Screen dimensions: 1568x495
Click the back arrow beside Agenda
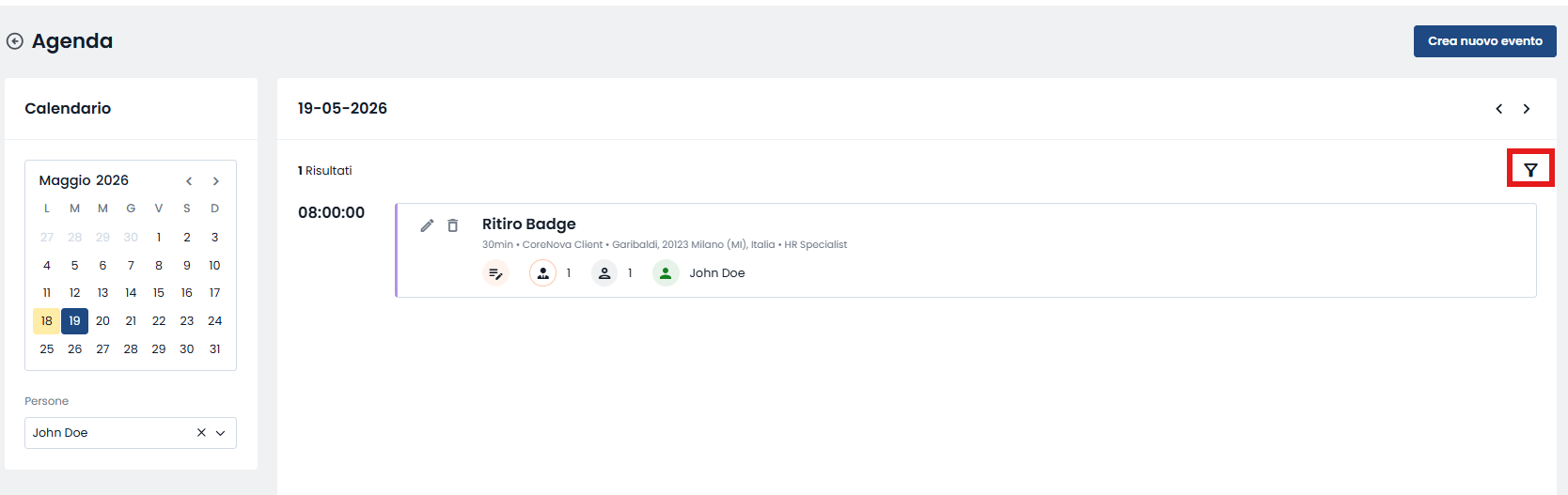coord(15,41)
